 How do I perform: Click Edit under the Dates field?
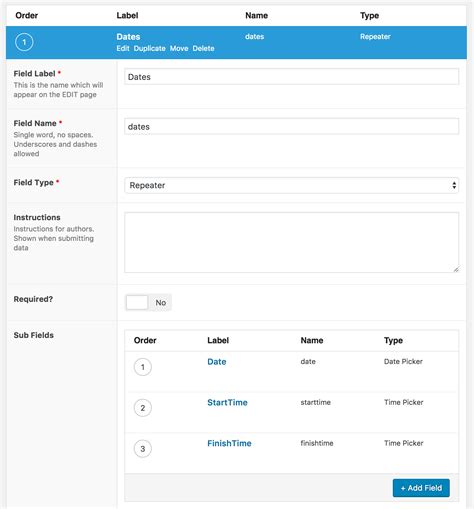point(123,48)
